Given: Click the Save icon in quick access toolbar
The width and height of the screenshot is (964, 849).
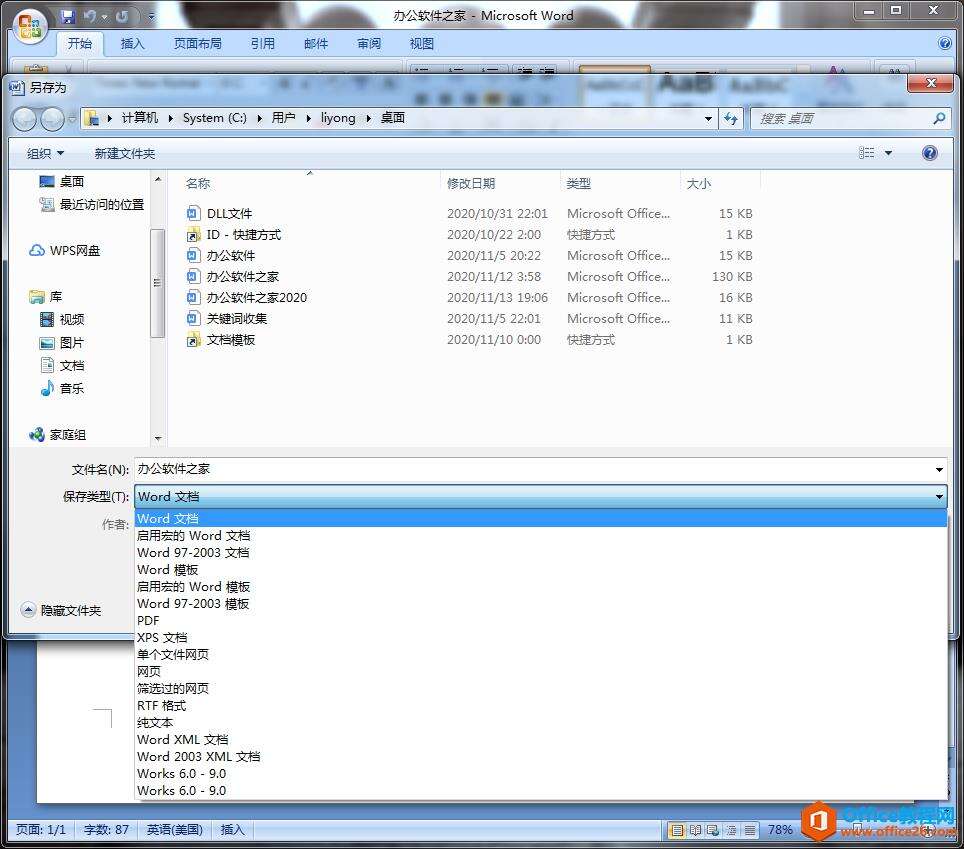Looking at the screenshot, I should (68, 17).
